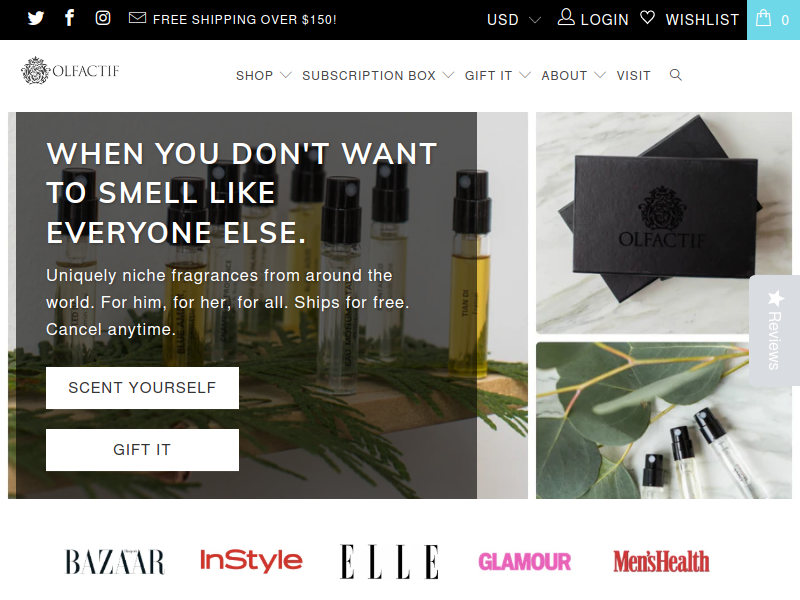Click the search magnifier icon
The width and height of the screenshot is (800, 600).
pyautogui.click(x=676, y=75)
